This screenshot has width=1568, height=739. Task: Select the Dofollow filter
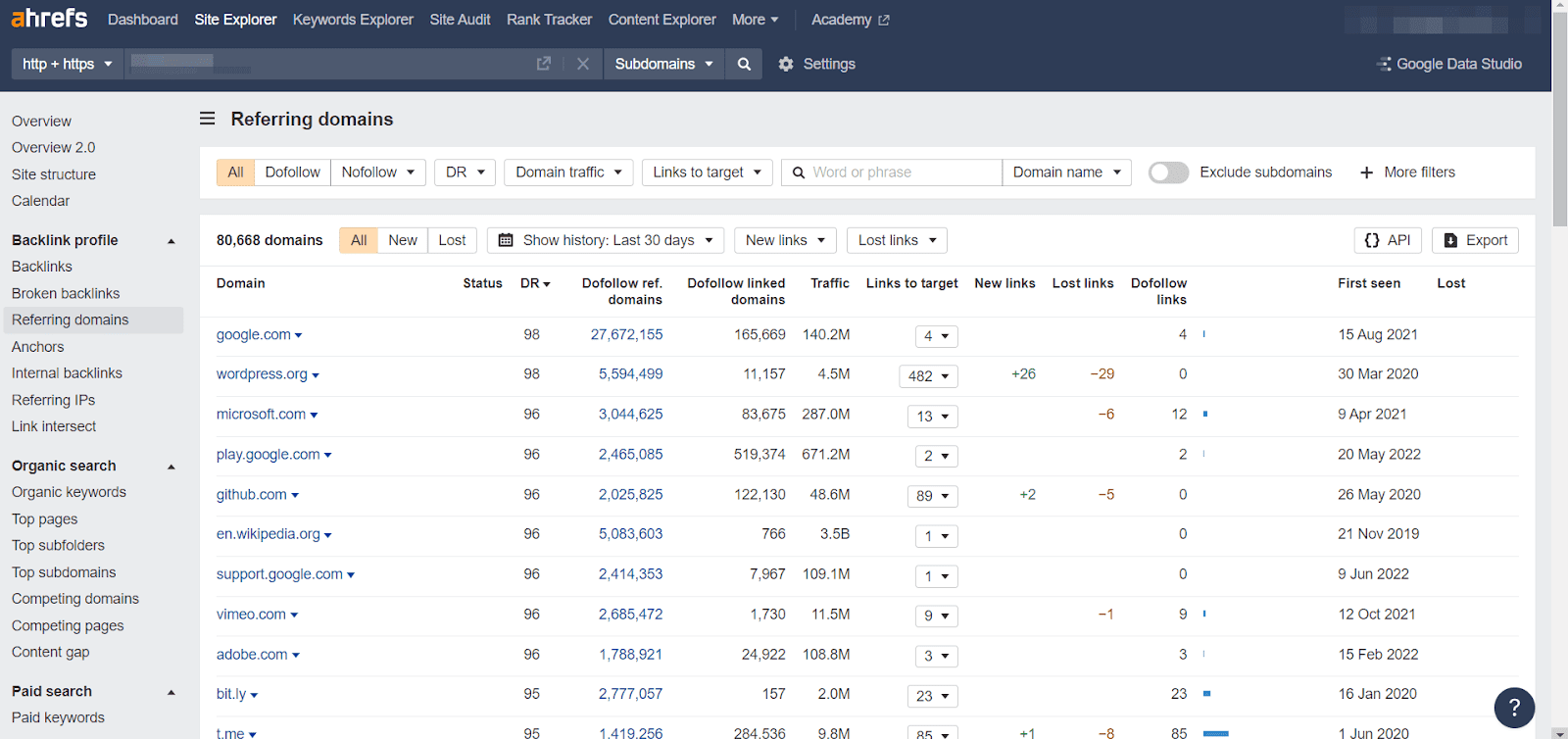tap(292, 172)
